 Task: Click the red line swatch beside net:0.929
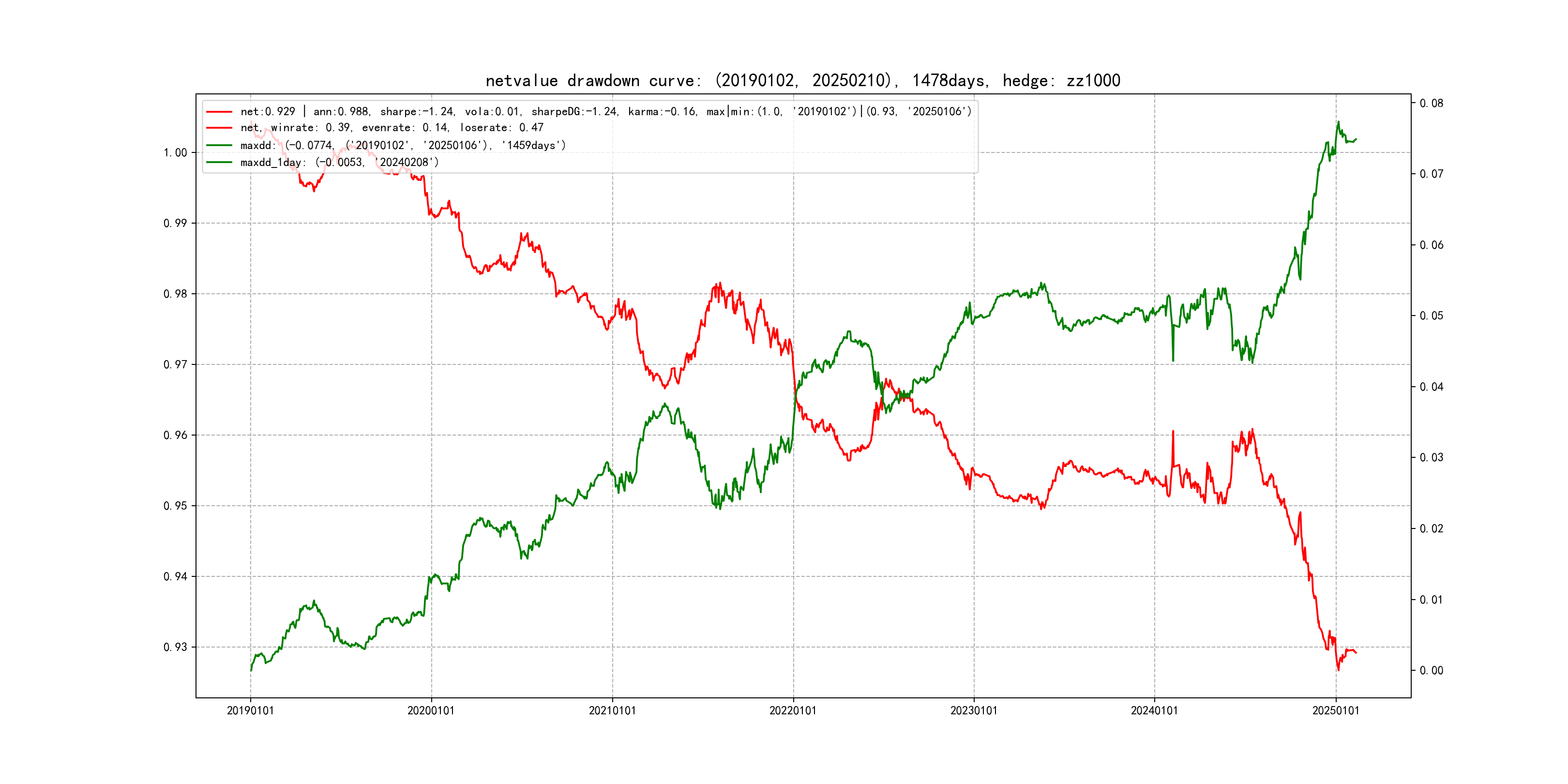(219, 112)
